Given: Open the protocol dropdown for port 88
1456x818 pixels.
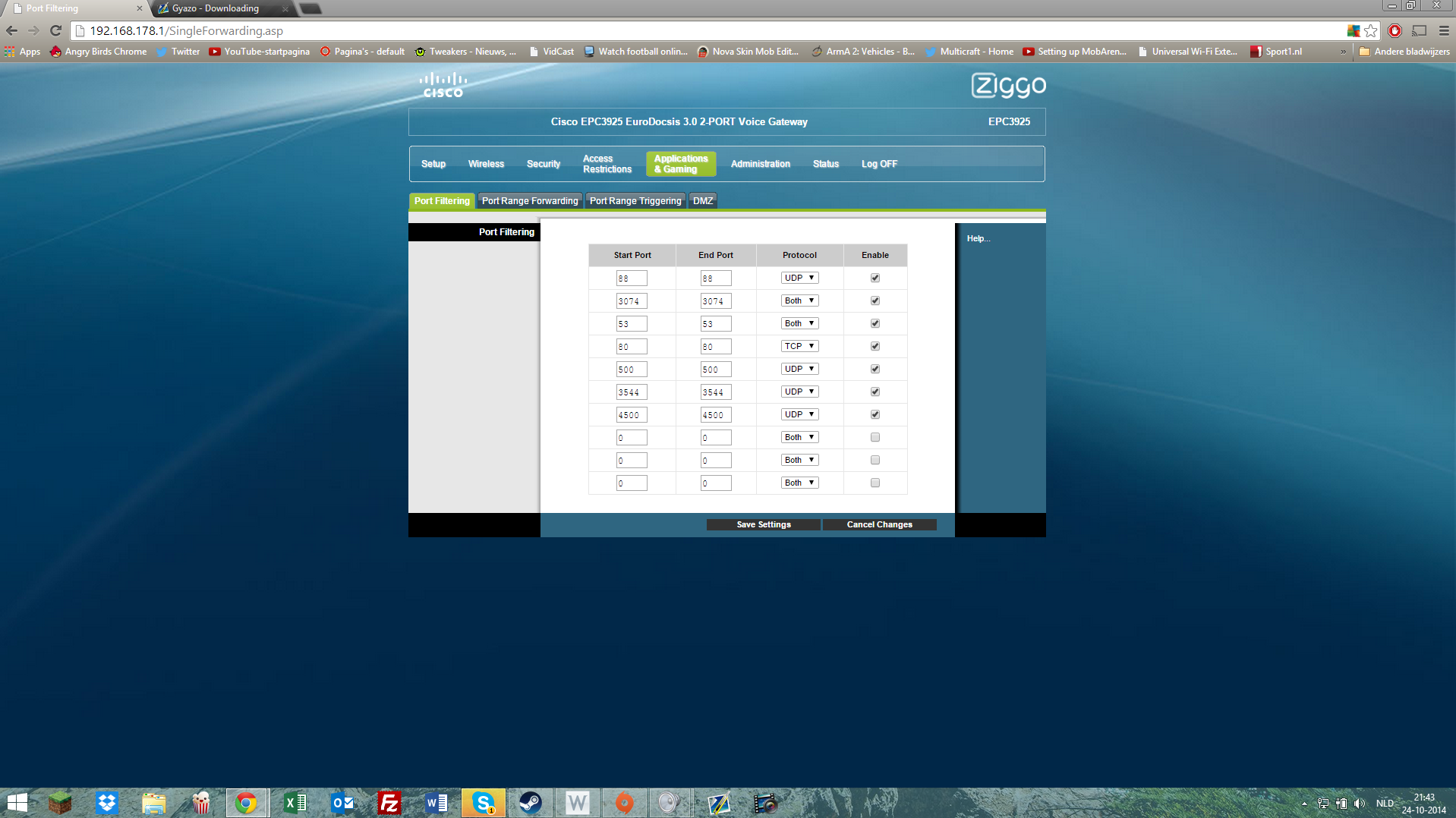Looking at the screenshot, I should click(x=800, y=278).
